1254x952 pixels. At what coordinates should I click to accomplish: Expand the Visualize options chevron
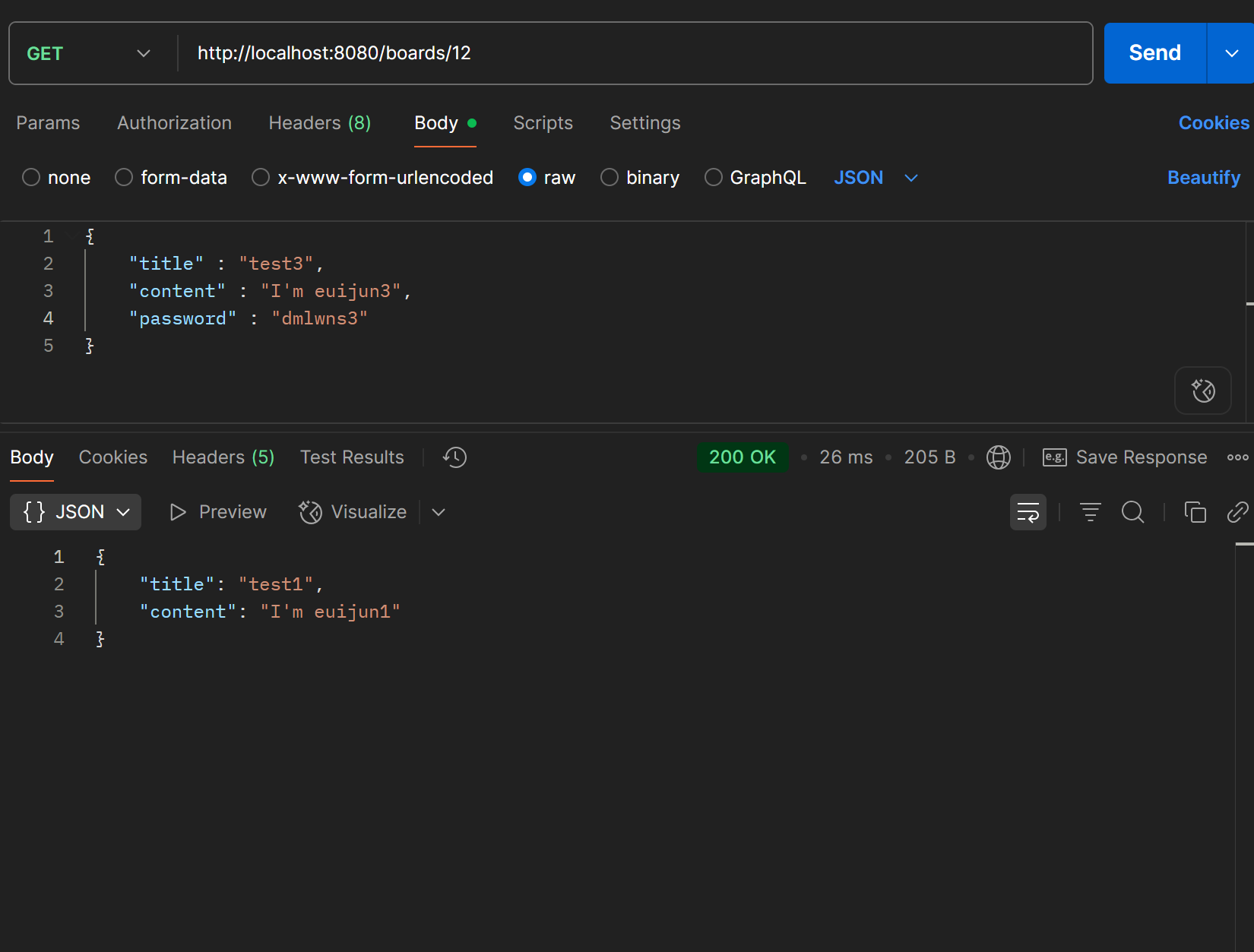(x=439, y=512)
